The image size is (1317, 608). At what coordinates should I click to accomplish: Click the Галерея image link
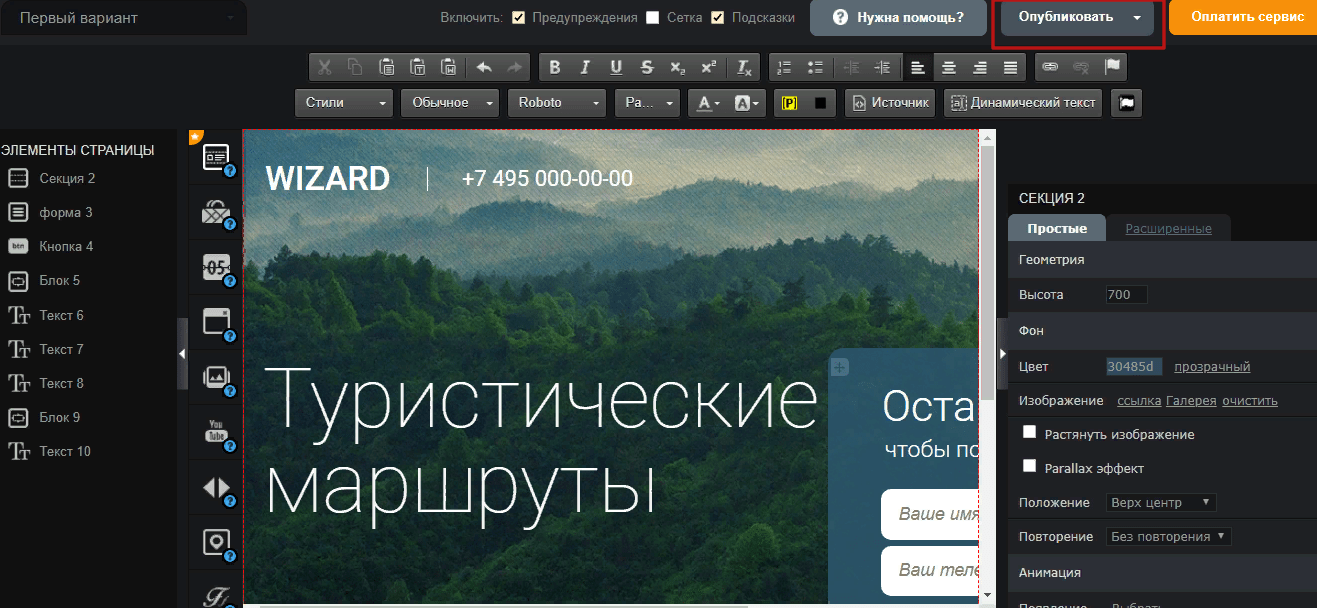point(1191,401)
